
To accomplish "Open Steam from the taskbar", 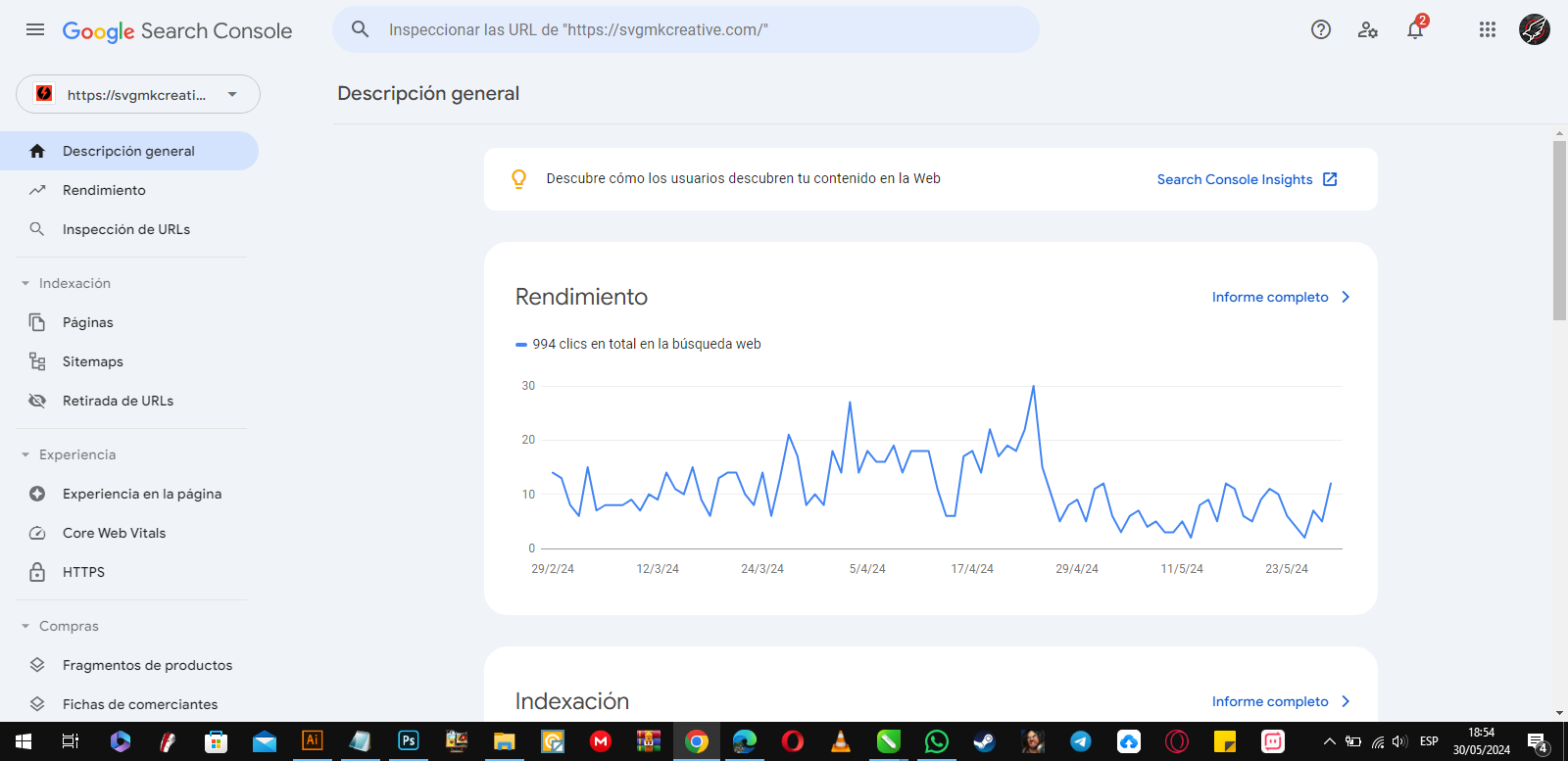I will 985,741.
